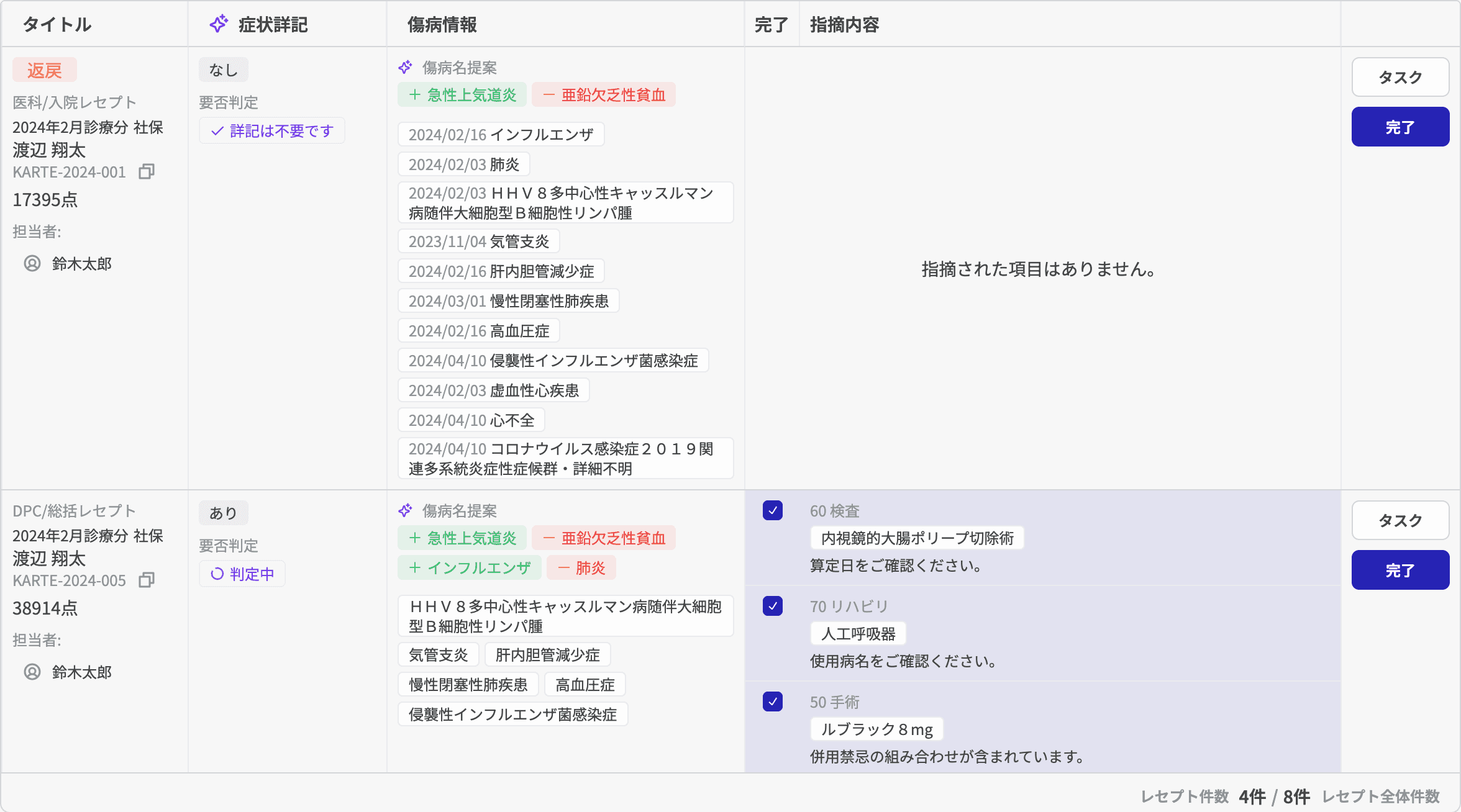Click the あり symptom detail badge

tap(224, 513)
